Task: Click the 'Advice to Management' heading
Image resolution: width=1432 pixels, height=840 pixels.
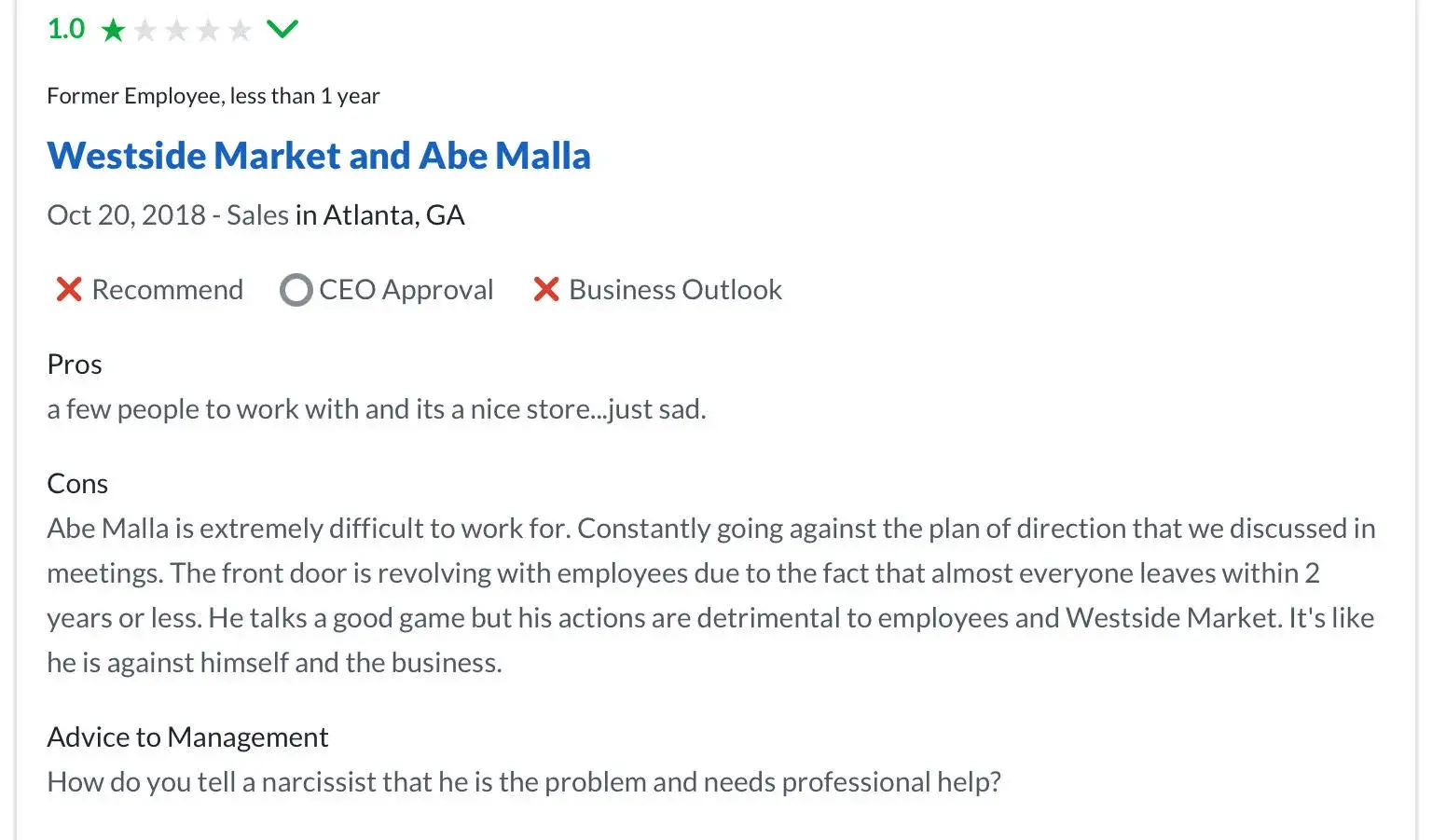Action: 187,737
